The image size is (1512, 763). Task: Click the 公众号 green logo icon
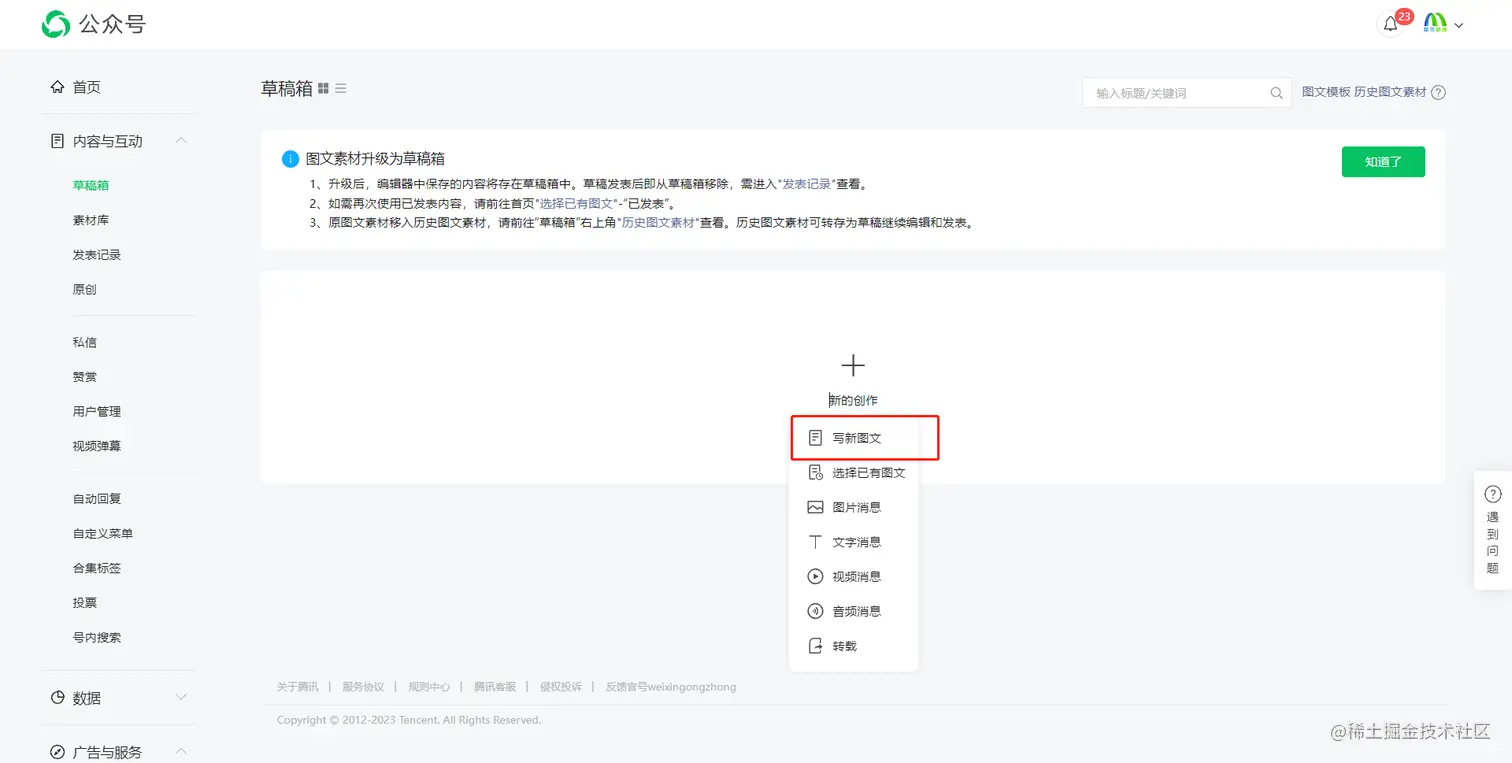point(56,24)
